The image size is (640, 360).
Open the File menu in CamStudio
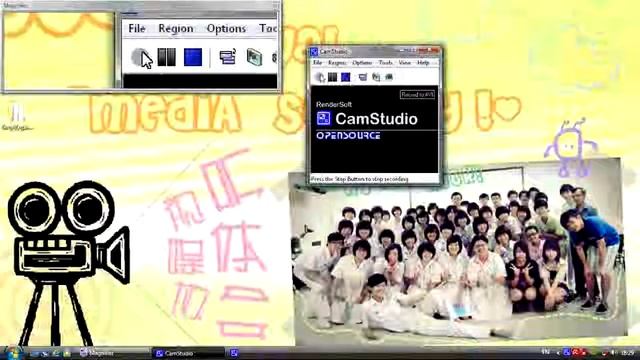tap(318, 63)
